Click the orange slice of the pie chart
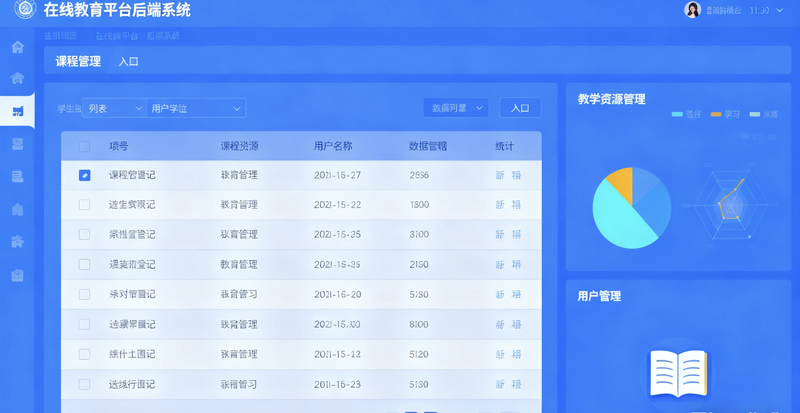Image resolution: width=800 pixels, height=413 pixels. coord(619,183)
